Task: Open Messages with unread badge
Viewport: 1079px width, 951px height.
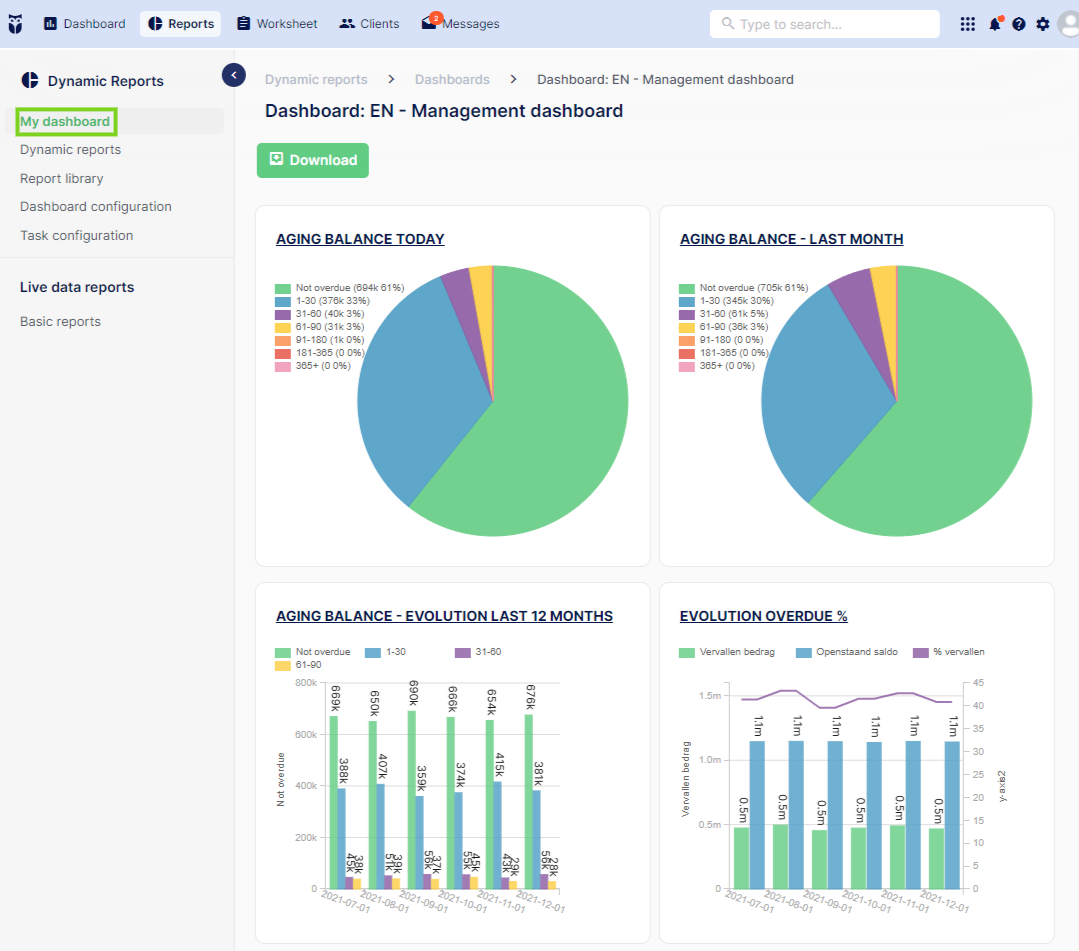Action: [x=460, y=23]
